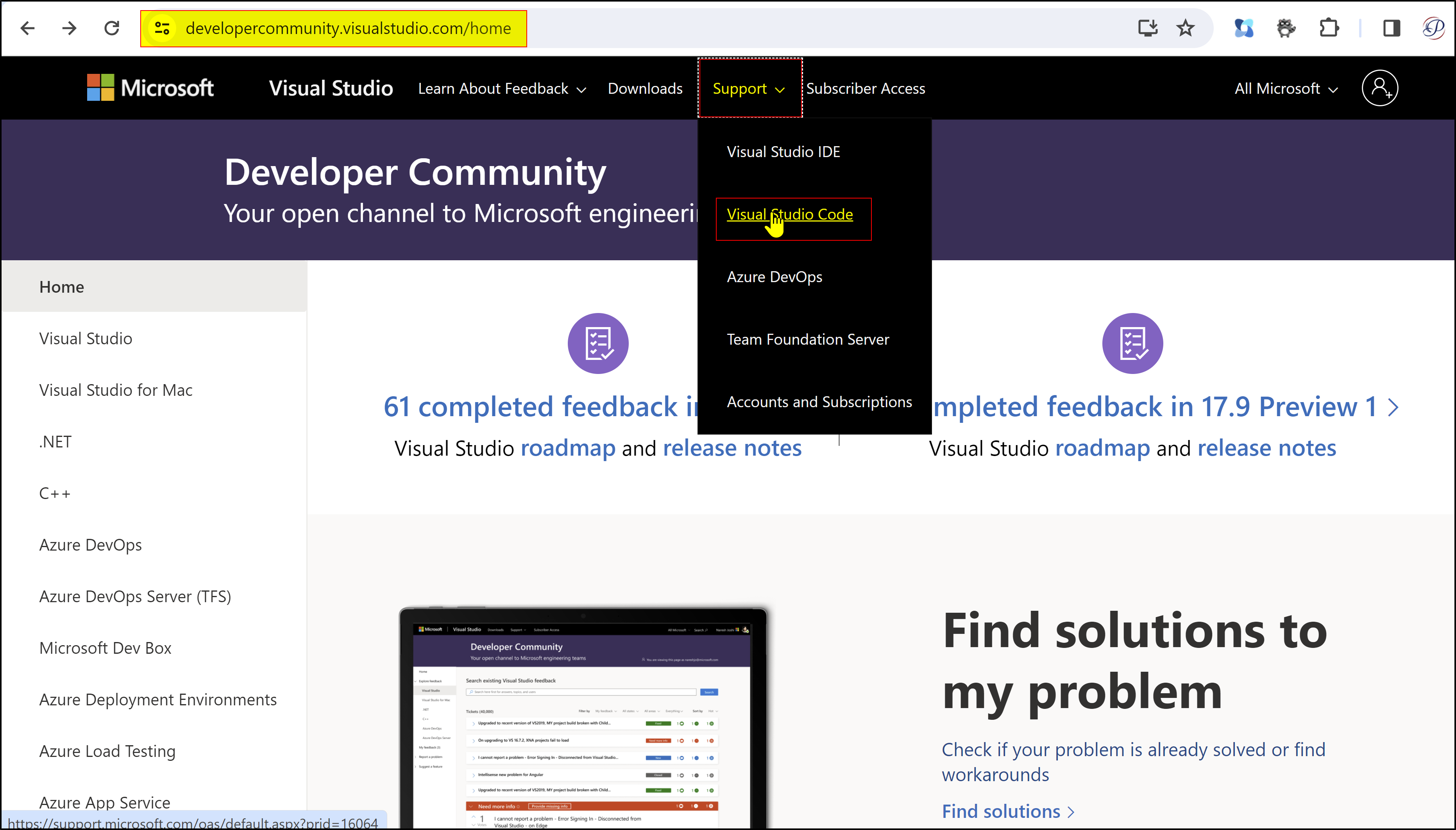Click the install app icon in address bar

point(1147,28)
